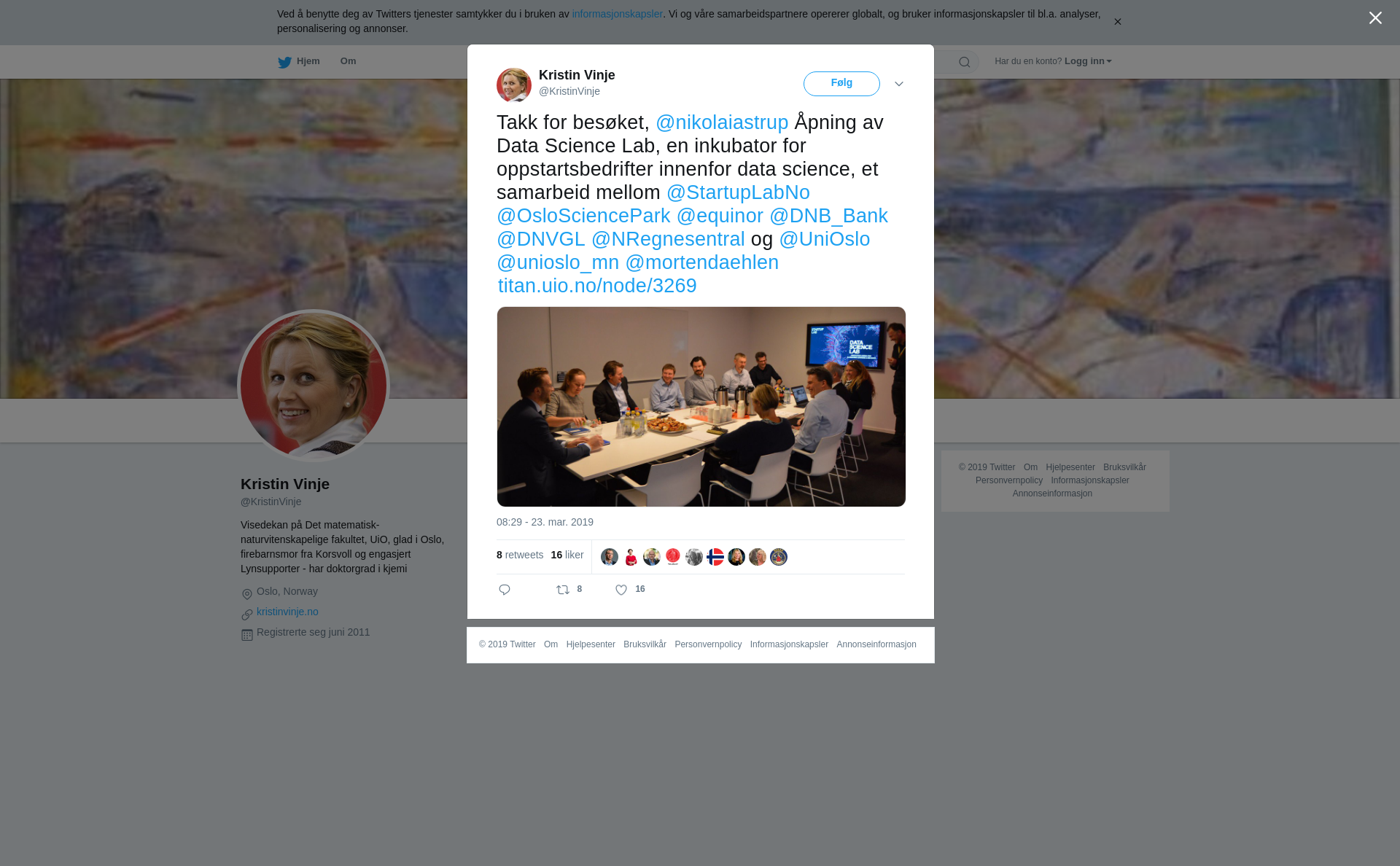Open the titan.uio.no/node/3269 link
1400x866 pixels.
click(x=597, y=286)
